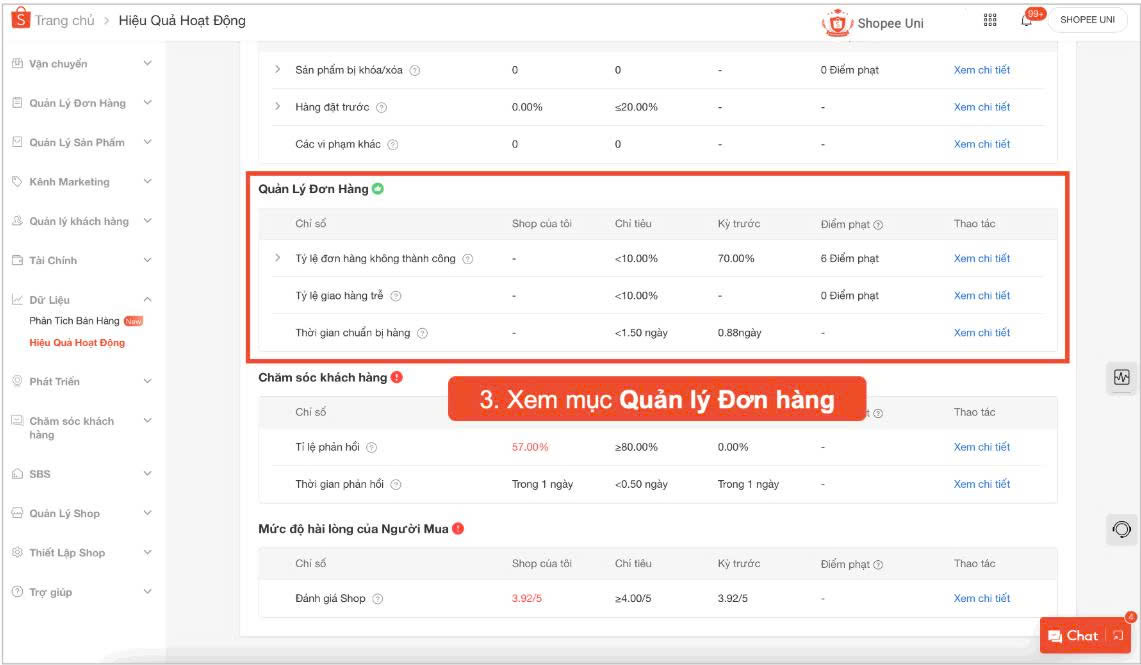Collapse the Dữ Liệu sidebar section
1141x665 pixels.
coord(148,299)
